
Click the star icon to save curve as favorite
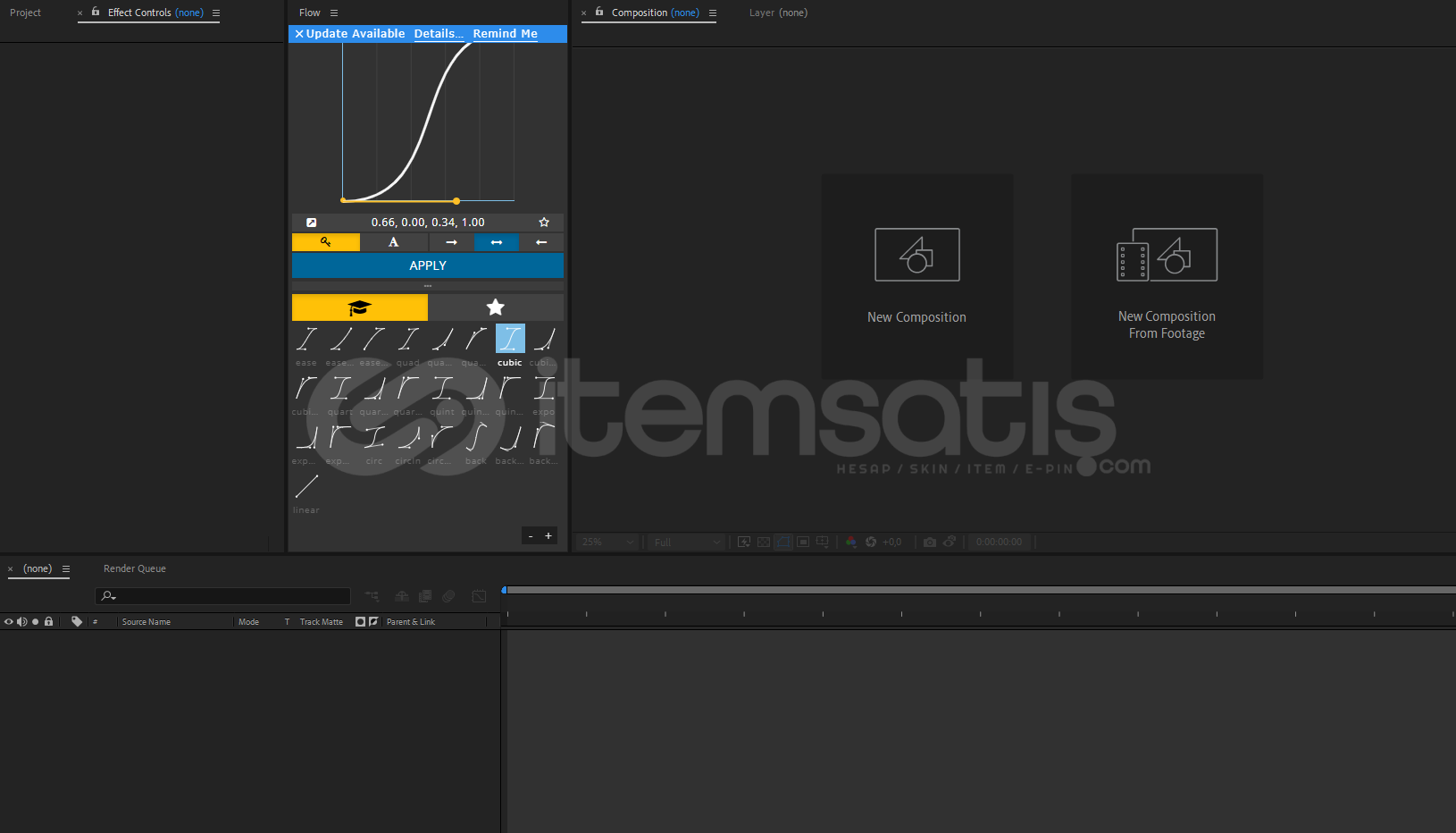pos(544,223)
